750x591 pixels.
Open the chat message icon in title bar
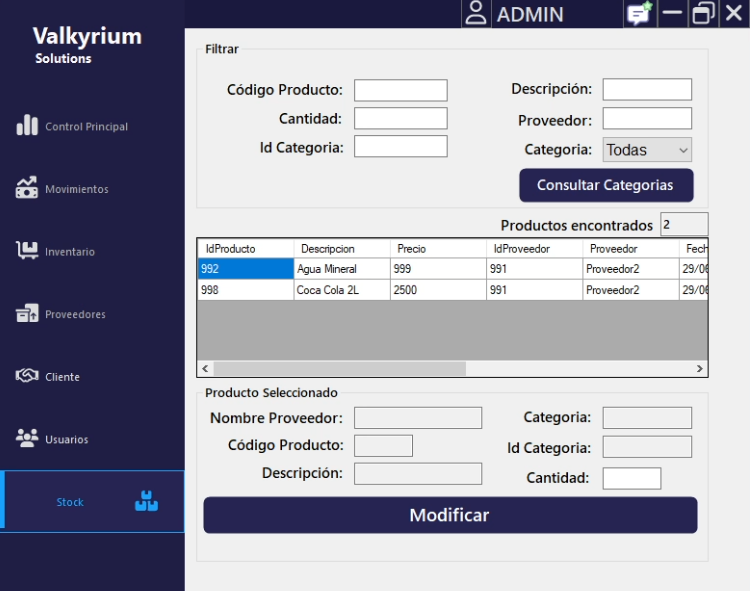click(x=638, y=14)
